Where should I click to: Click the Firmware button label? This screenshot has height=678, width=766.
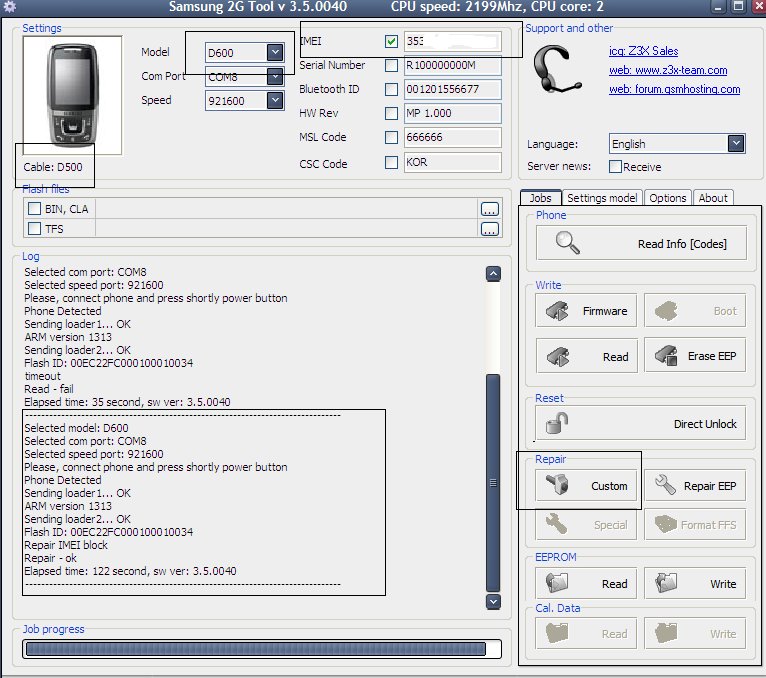tap(605, 311)
